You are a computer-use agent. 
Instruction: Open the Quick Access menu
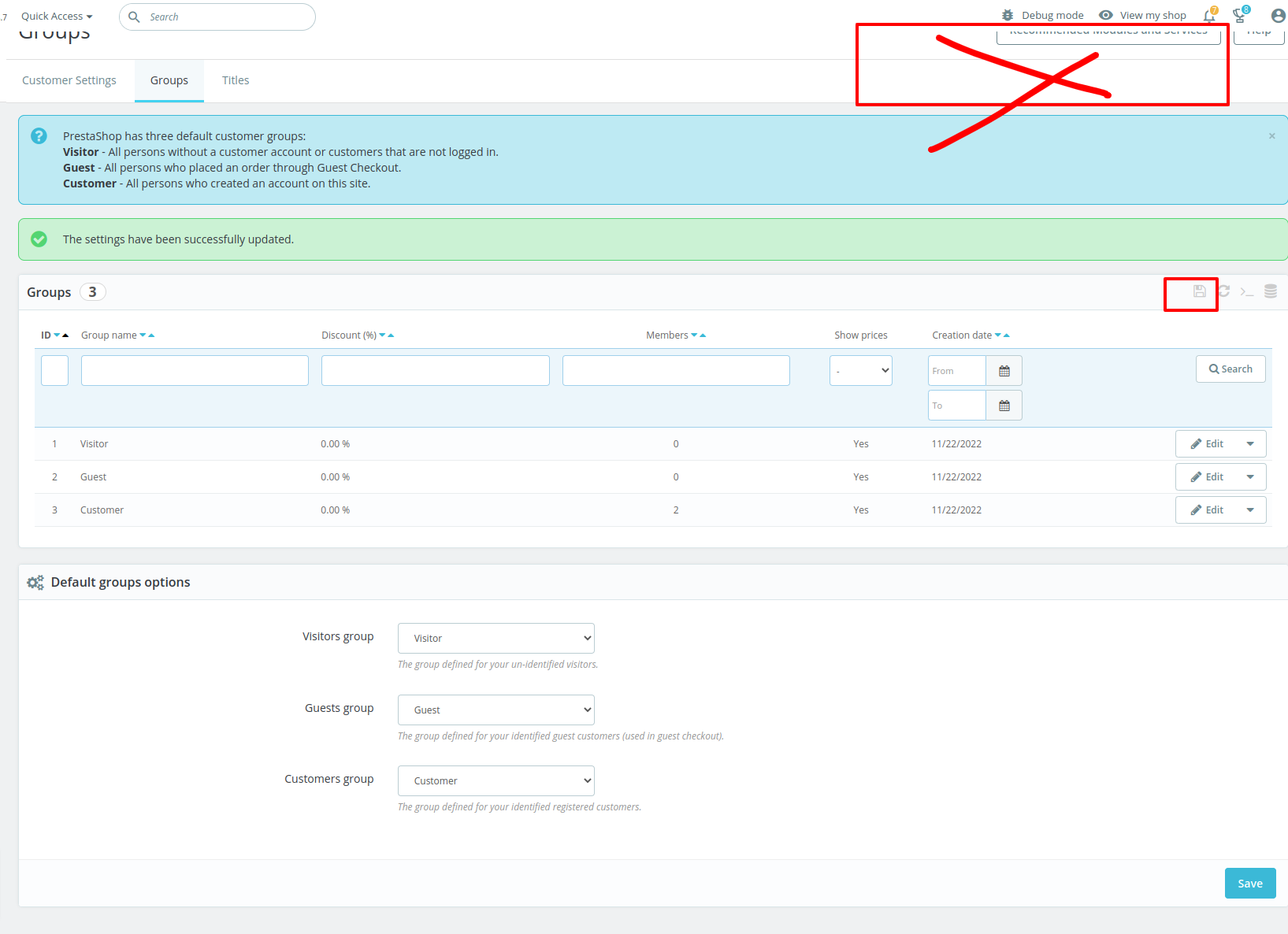point(55,15)
